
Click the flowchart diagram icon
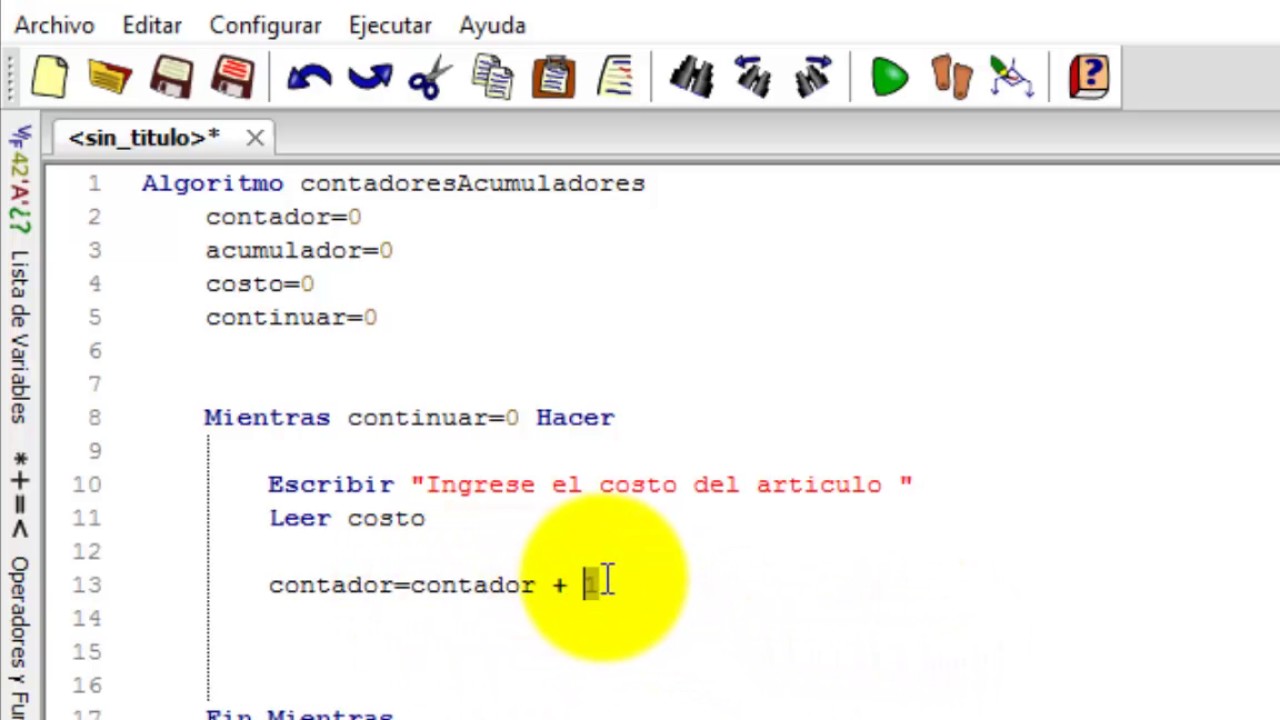(1012, 77)
